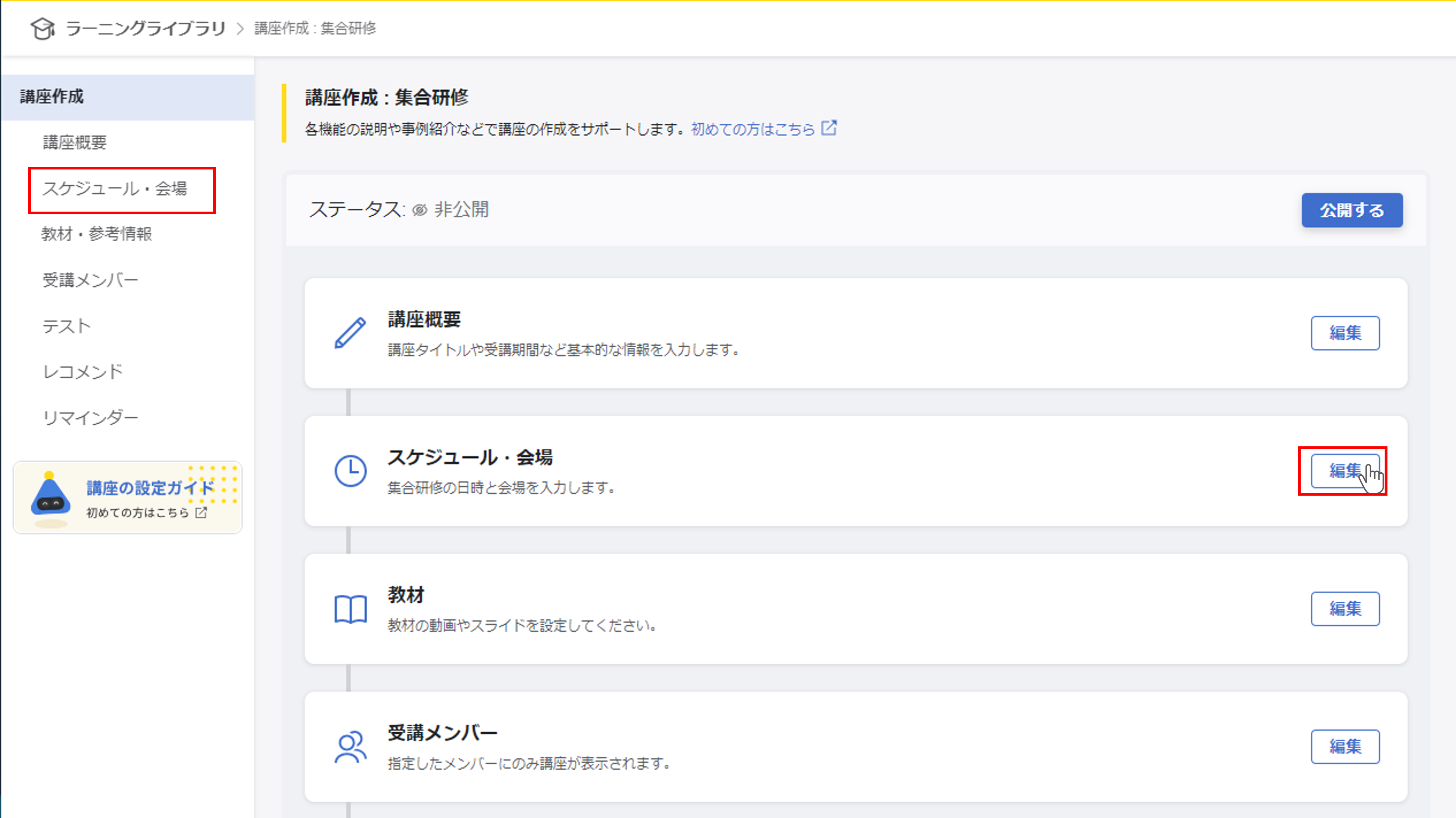This screenshot has height=818, width=1456.
Task: Open テスト in the sidebar menu
Action: point(67,326)
